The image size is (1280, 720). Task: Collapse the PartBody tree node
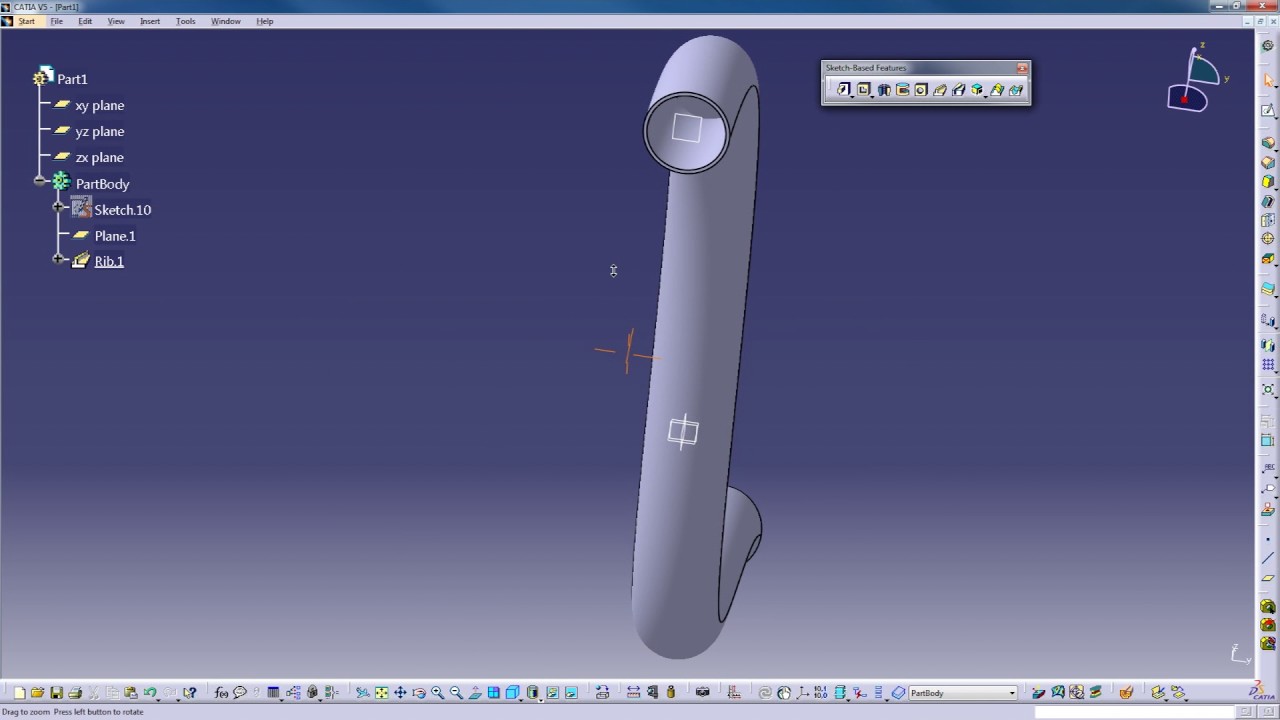coord(40,182)
